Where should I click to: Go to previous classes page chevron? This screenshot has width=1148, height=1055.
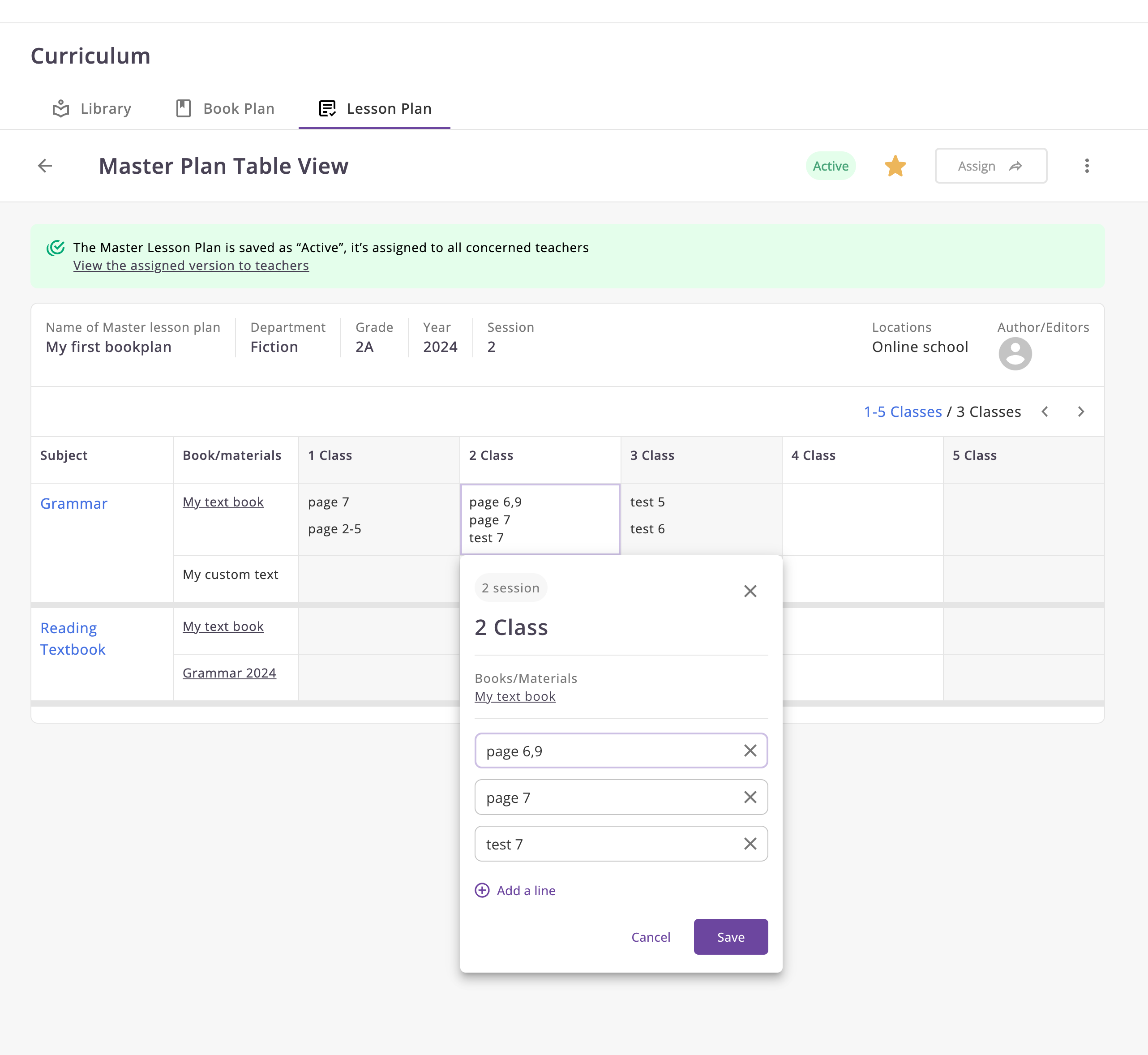pyautogui.click(x=1045, y=412)
